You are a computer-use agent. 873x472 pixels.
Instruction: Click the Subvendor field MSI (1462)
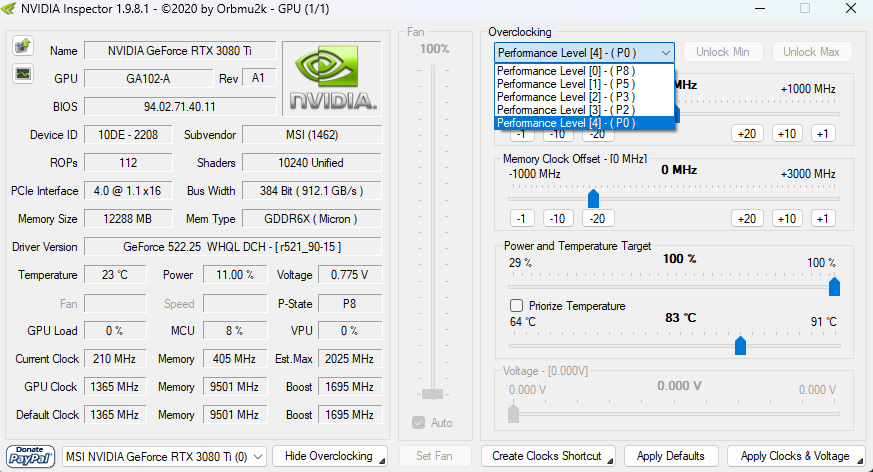(312, 135)
